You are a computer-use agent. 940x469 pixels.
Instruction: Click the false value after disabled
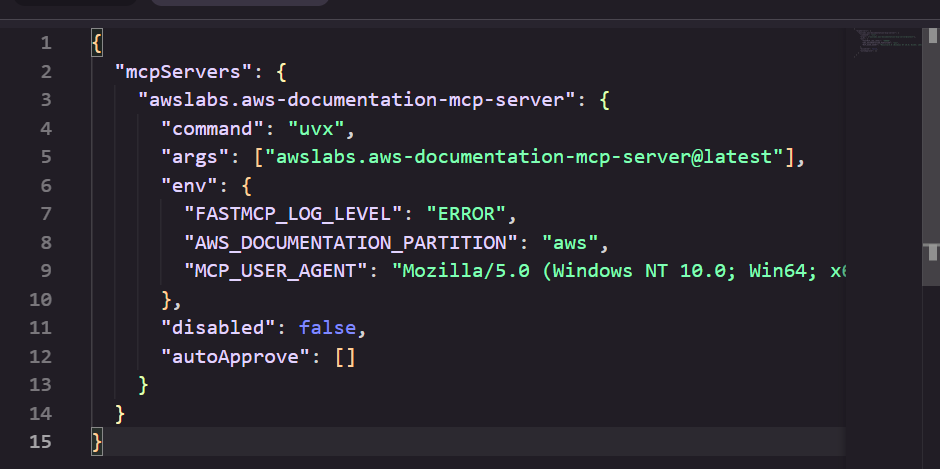pos(327,327)
